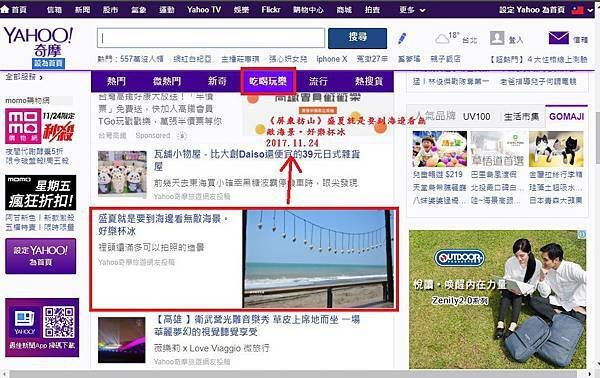Screen dimensions: 600x378
Task: Open the region dropdown arrow beside flag
Action: click(590, 10)
